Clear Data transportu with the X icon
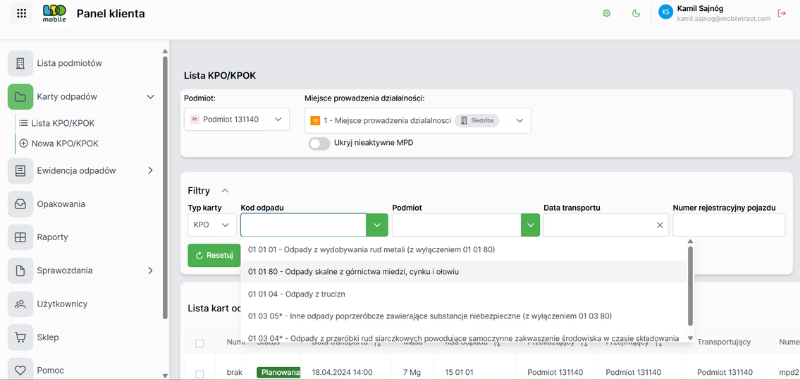The width and height of the screenshot is (800, 380). point(660,225)
